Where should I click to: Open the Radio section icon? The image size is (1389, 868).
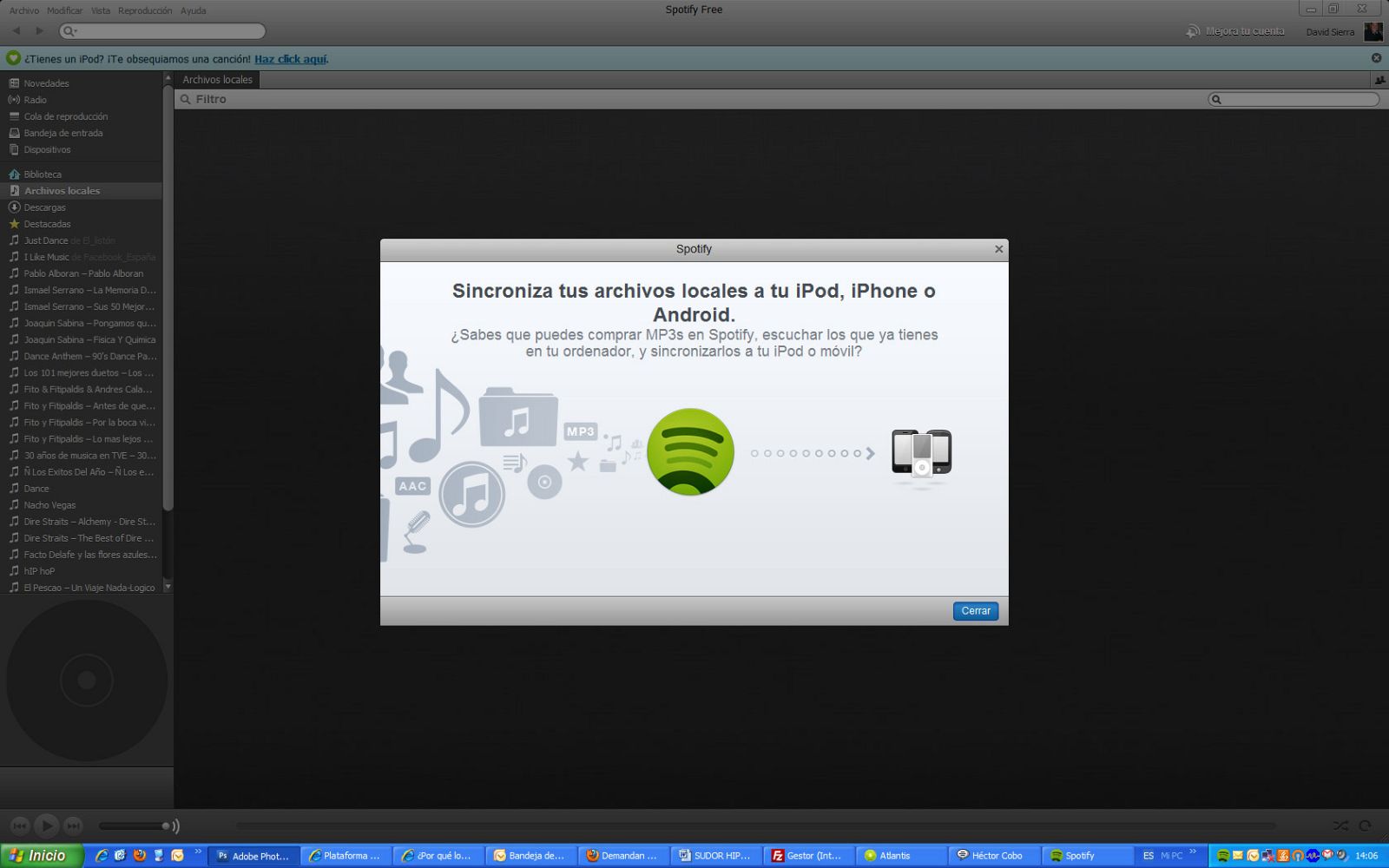(15, 100)
